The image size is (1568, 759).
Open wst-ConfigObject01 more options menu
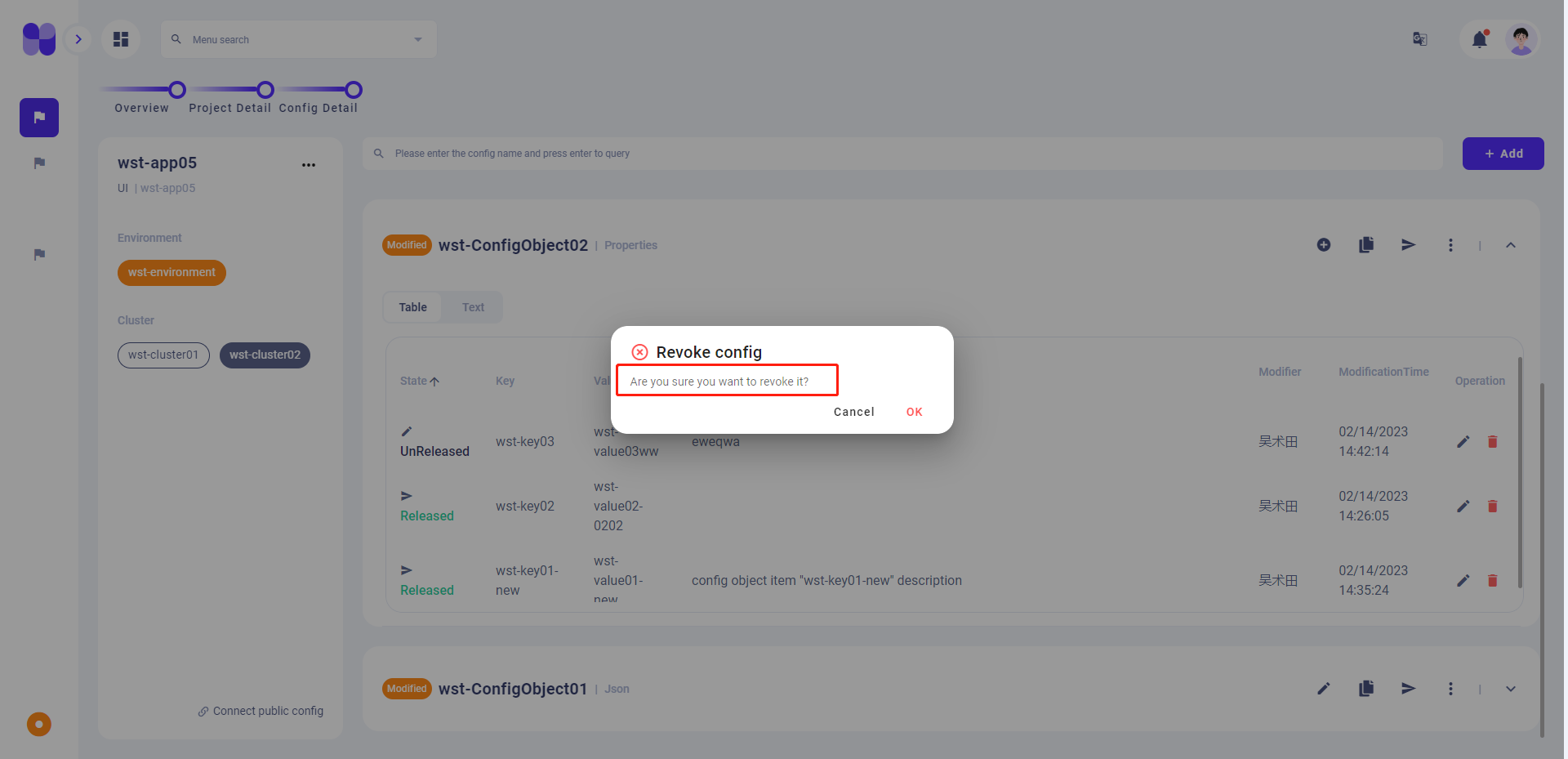coord(1451,689)
